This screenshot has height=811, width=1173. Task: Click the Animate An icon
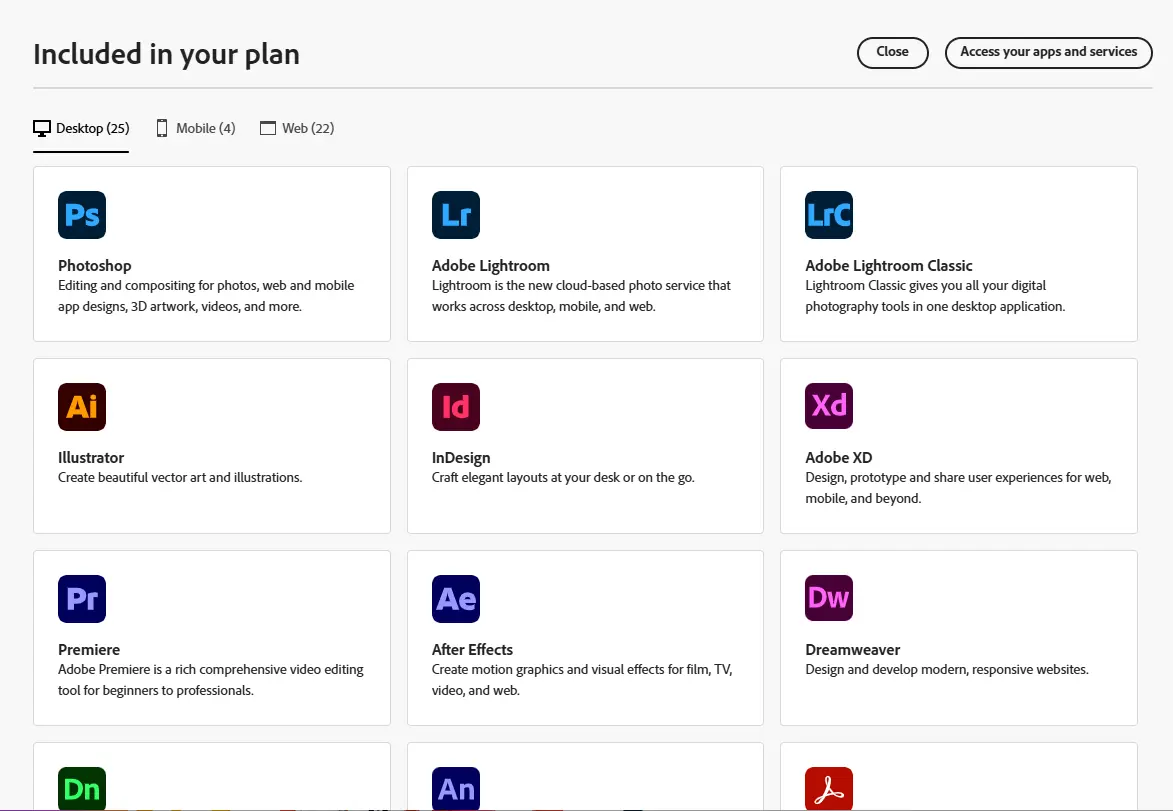click(x=456, y=789)
